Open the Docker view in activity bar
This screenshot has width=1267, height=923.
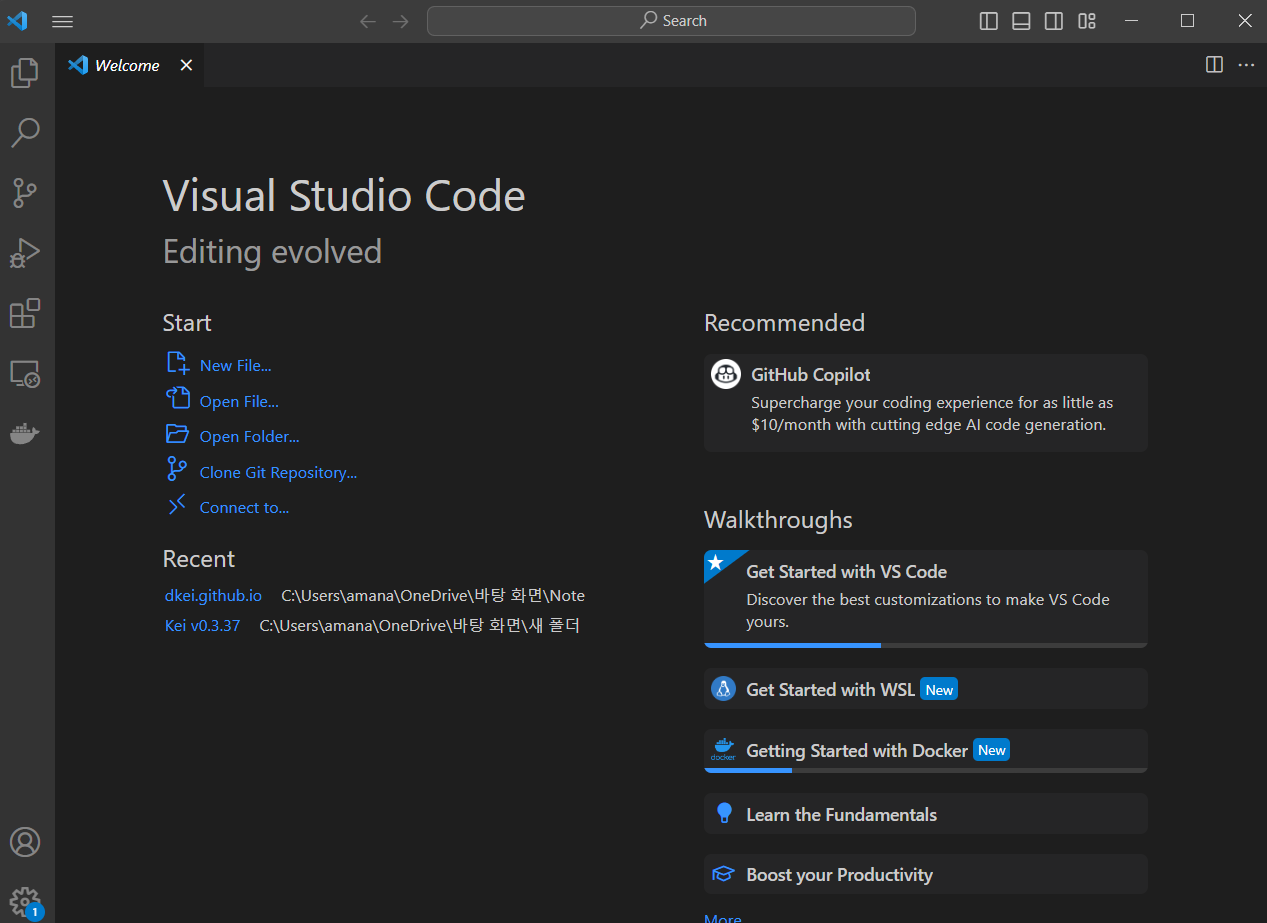click(25, 433)
